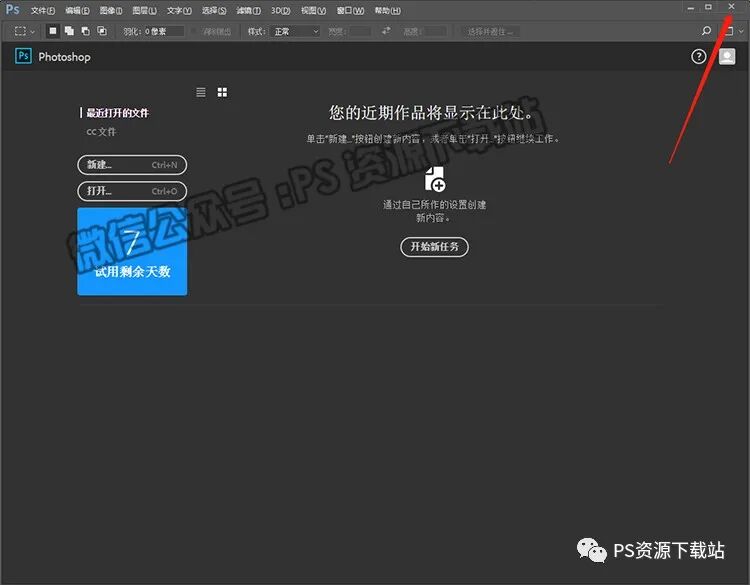Open the 文字(Y) menu

(179, 10)
